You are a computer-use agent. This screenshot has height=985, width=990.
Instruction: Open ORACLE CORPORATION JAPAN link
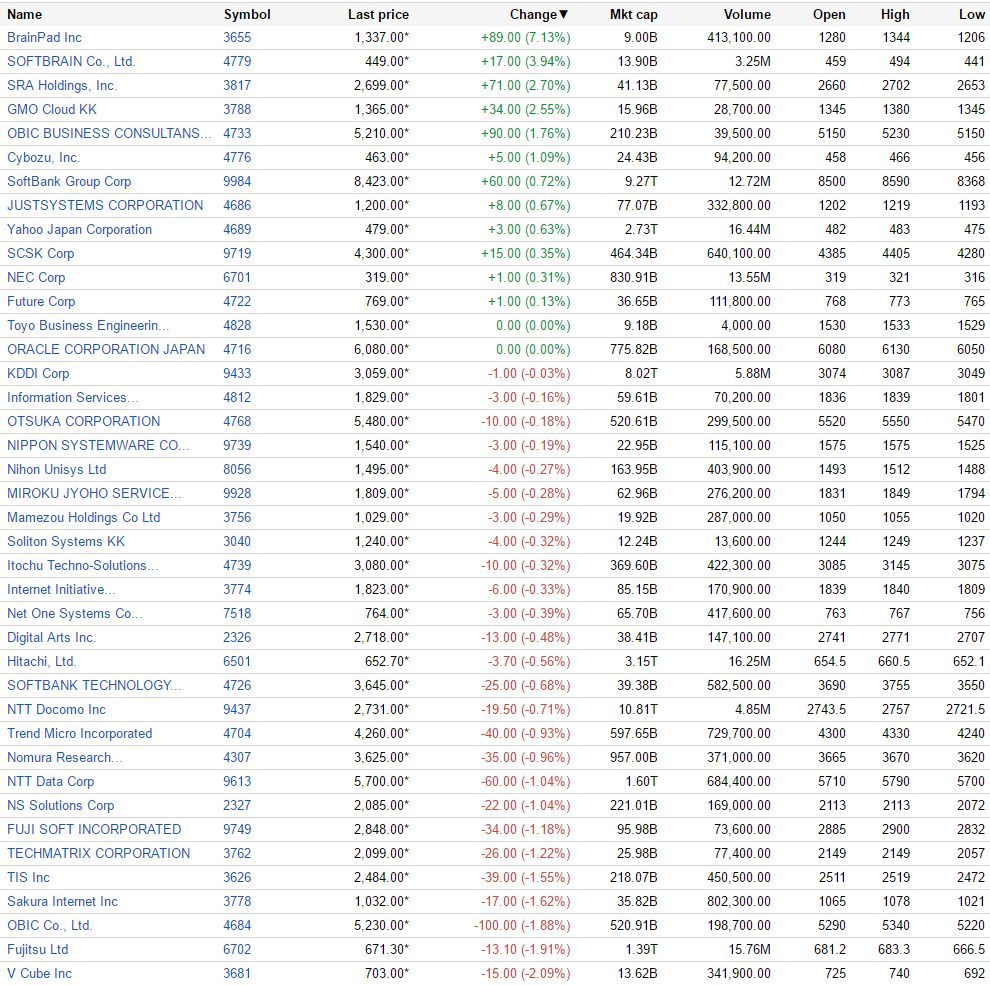(x=106, y=349)
